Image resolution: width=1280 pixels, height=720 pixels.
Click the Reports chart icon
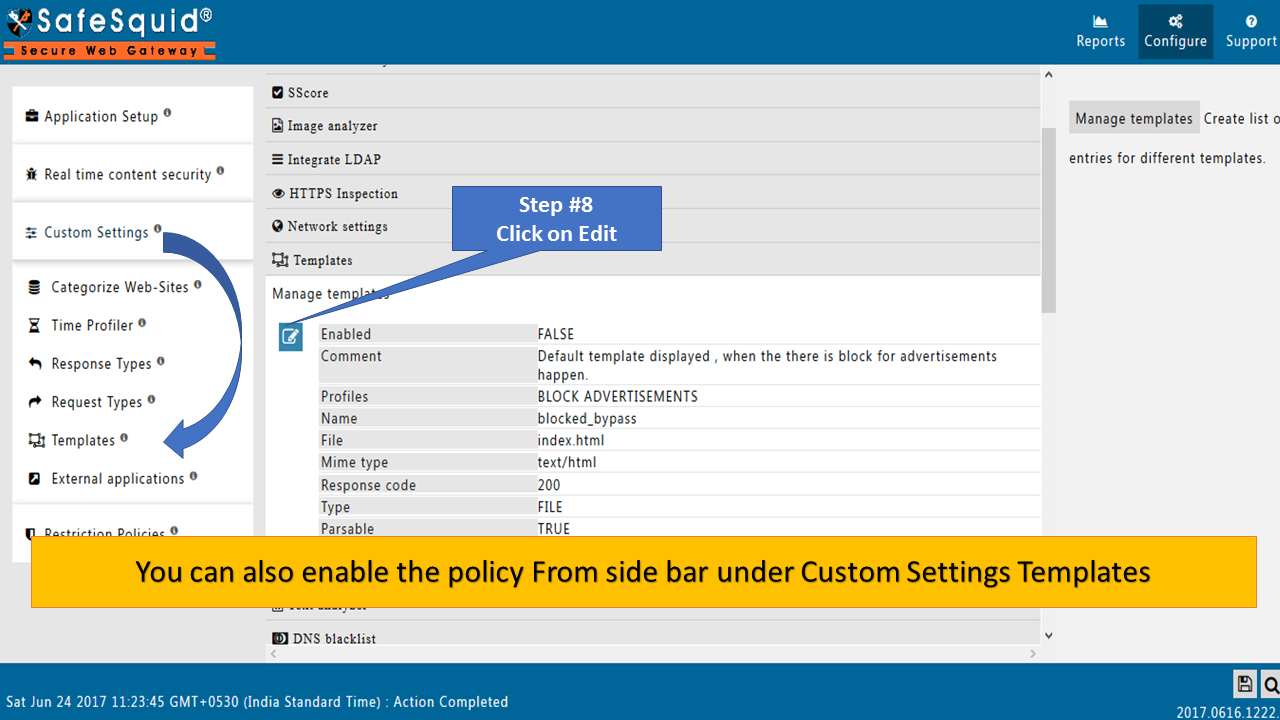1100,20
